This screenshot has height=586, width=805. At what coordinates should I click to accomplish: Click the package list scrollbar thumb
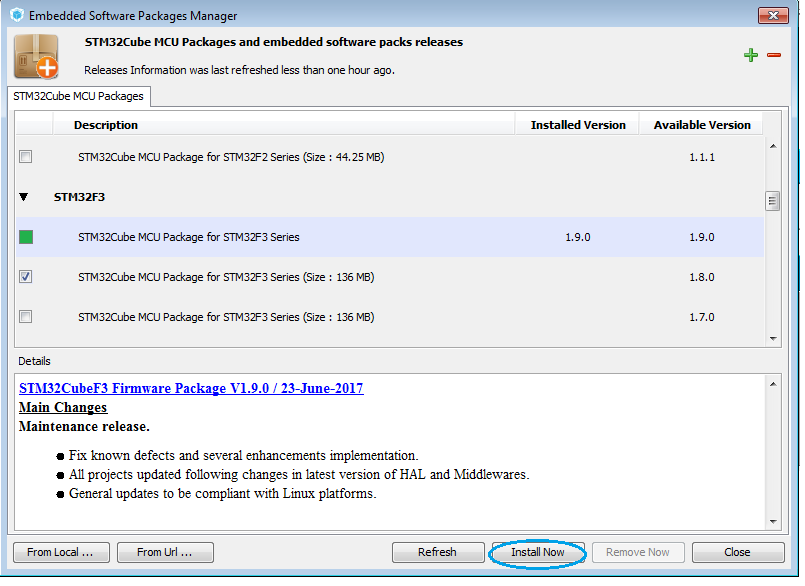(772, 201)
